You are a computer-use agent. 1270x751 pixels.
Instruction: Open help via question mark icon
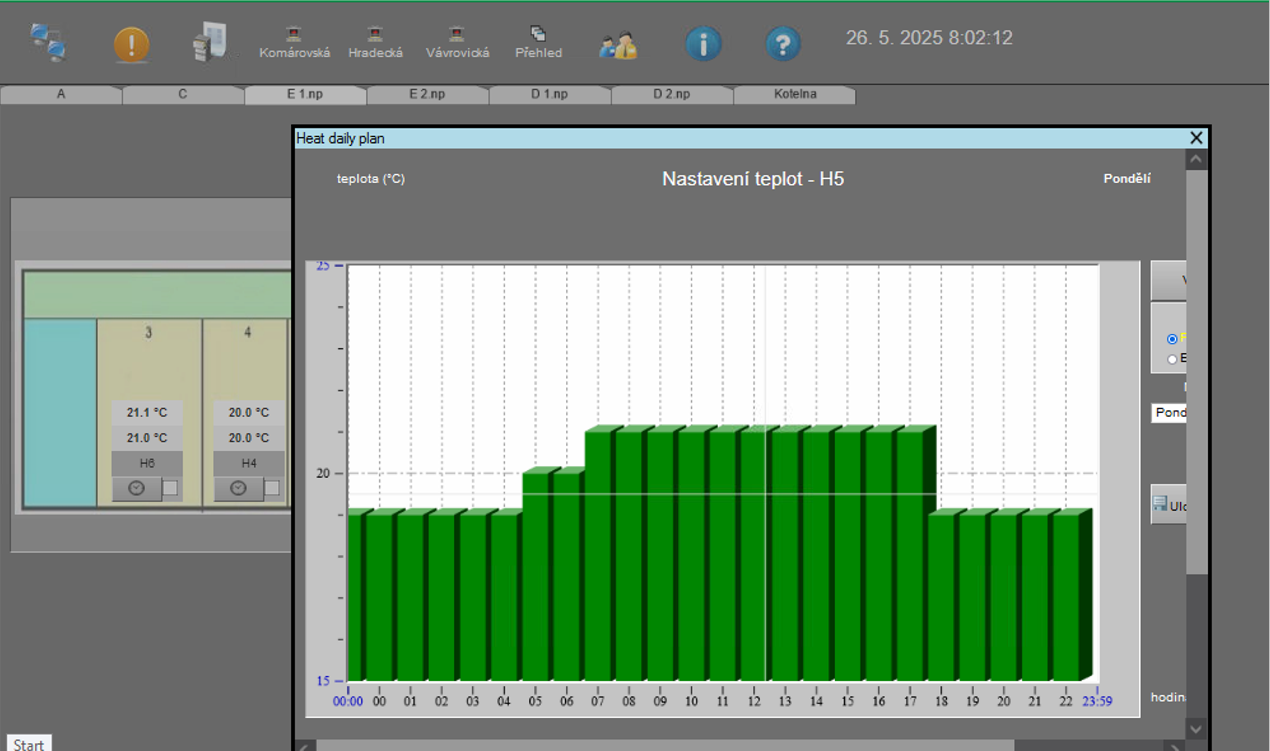click(x=783, y=44)
